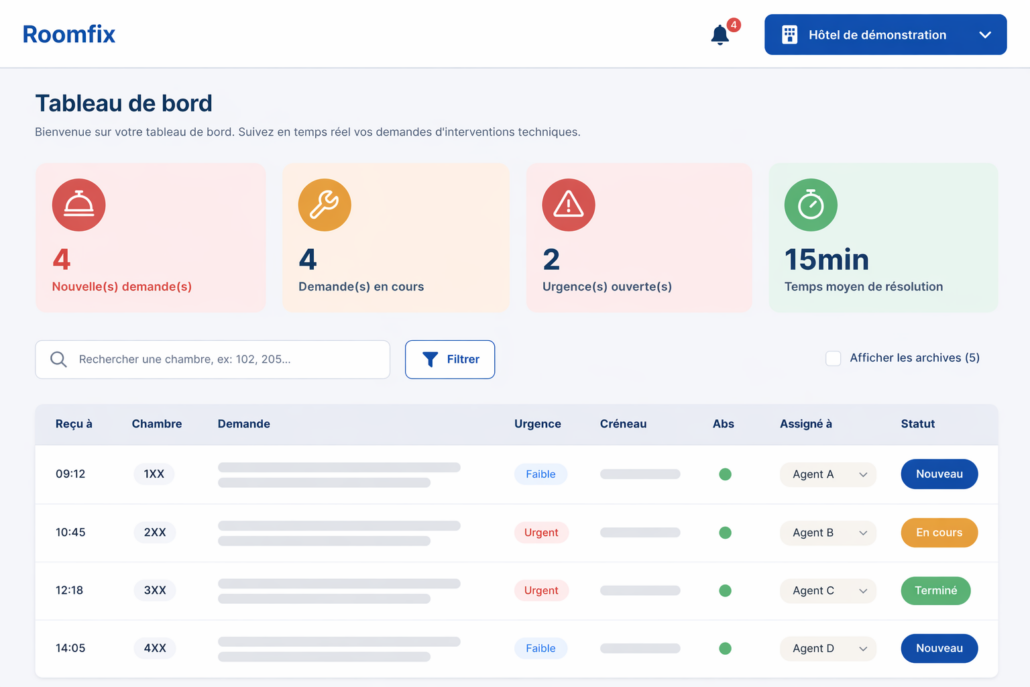Click green Abs indicator for room 1XX

click(725, 474)
